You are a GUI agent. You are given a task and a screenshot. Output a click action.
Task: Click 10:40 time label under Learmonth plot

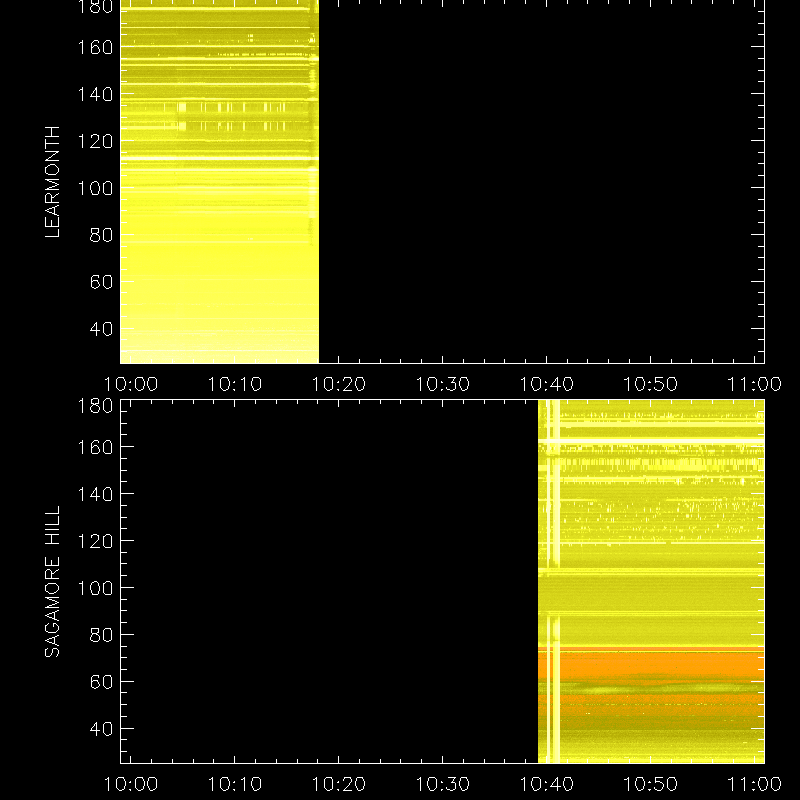[x=546, y=384]
